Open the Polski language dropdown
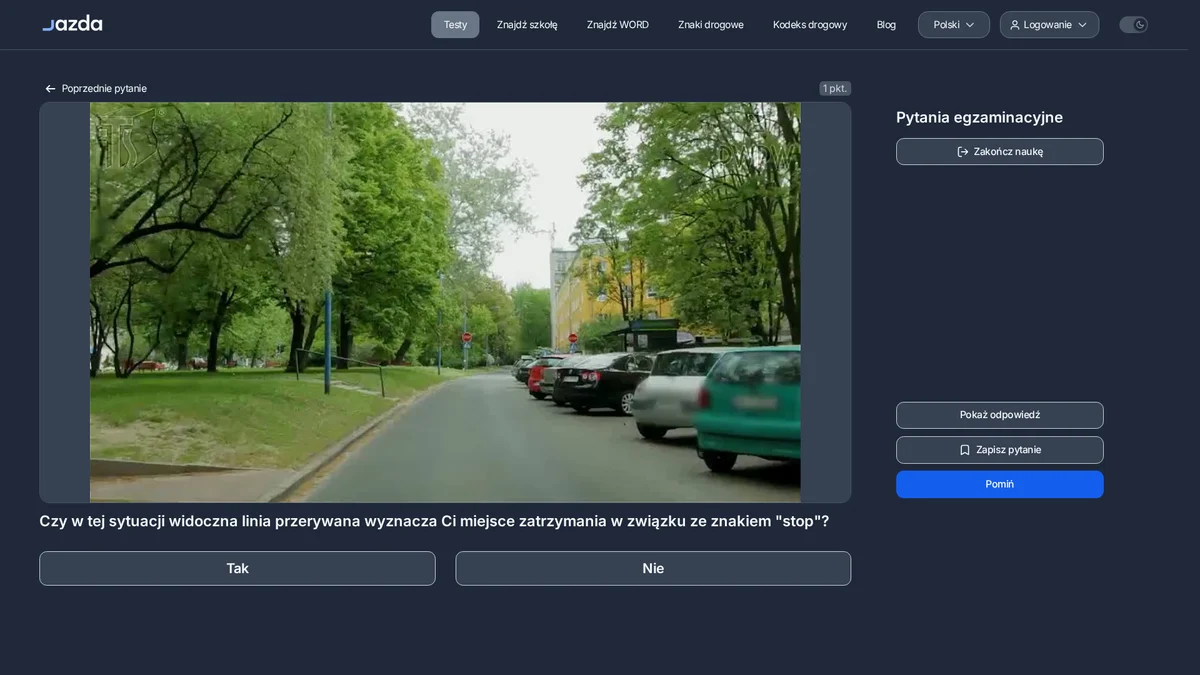 click(x=954, y=25)
